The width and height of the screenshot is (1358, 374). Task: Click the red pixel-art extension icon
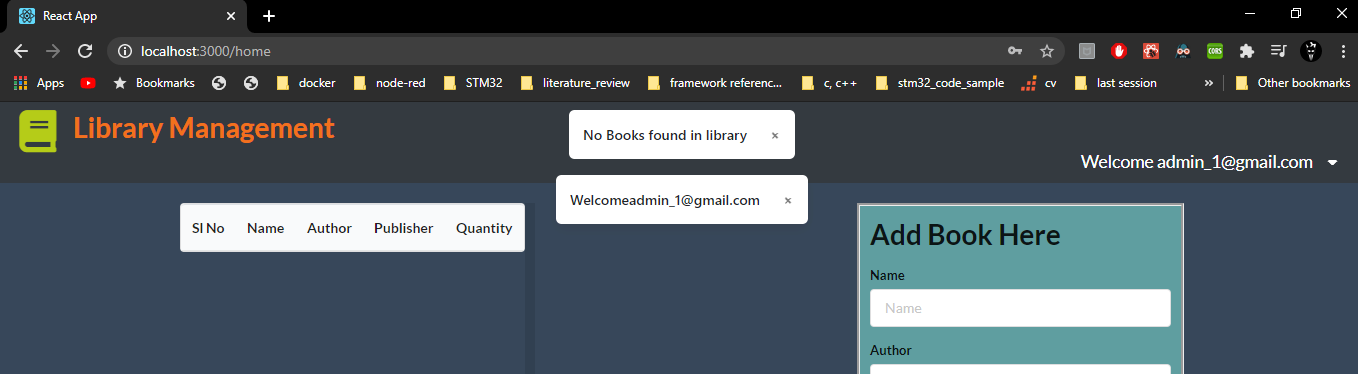click(1152, 51)
